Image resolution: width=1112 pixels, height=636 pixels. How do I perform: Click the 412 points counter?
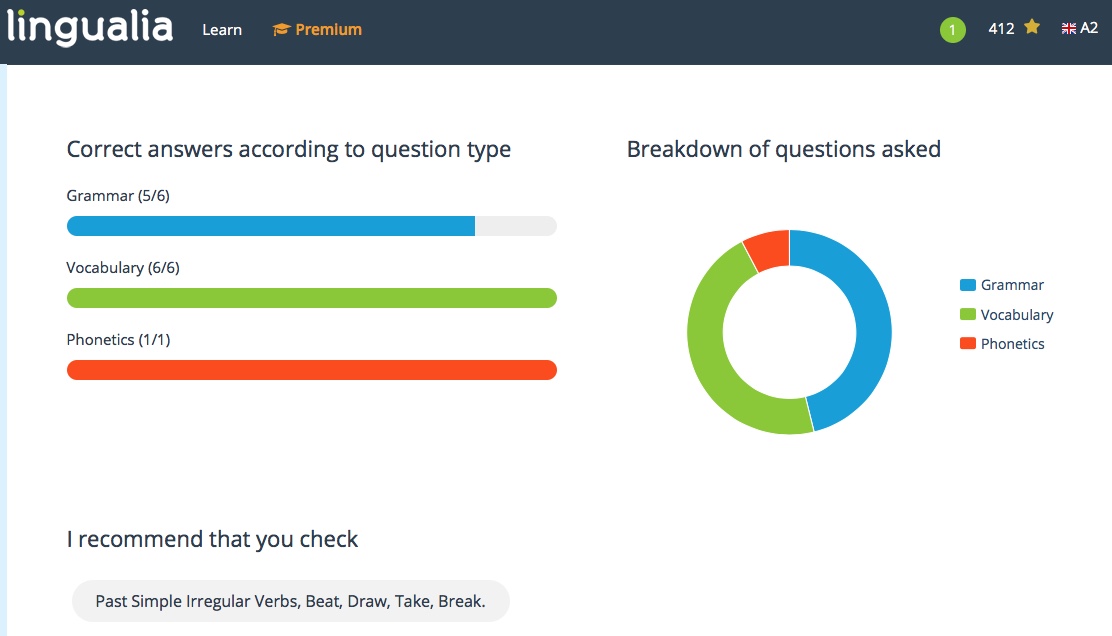(x=1001, y=29)
